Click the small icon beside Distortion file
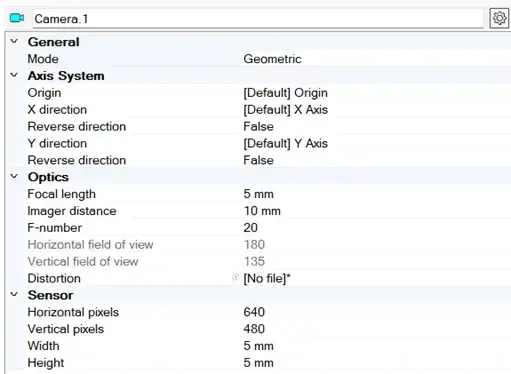Viewport: 511px width, 374px height. click(235, 277)
